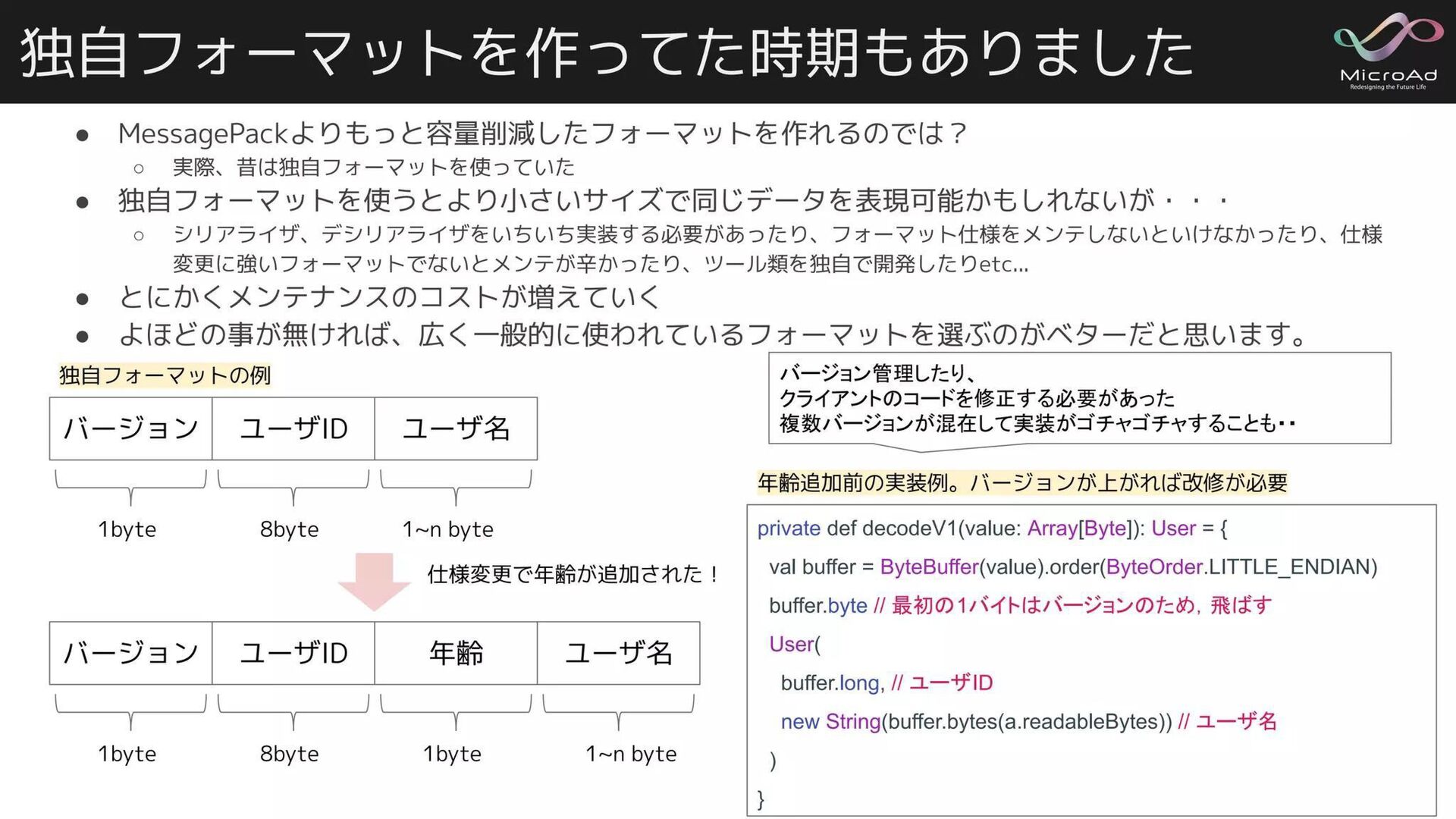Select the bottom-row ユーザ名 box
Image resolution: width=1456 pixels, height=819 pixels.
(618, 653)
